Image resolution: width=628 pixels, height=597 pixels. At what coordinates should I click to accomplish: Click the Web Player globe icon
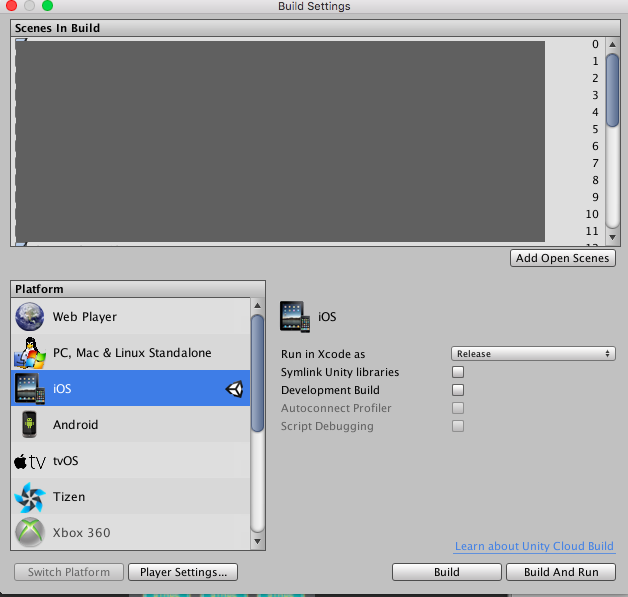point(29,317)
